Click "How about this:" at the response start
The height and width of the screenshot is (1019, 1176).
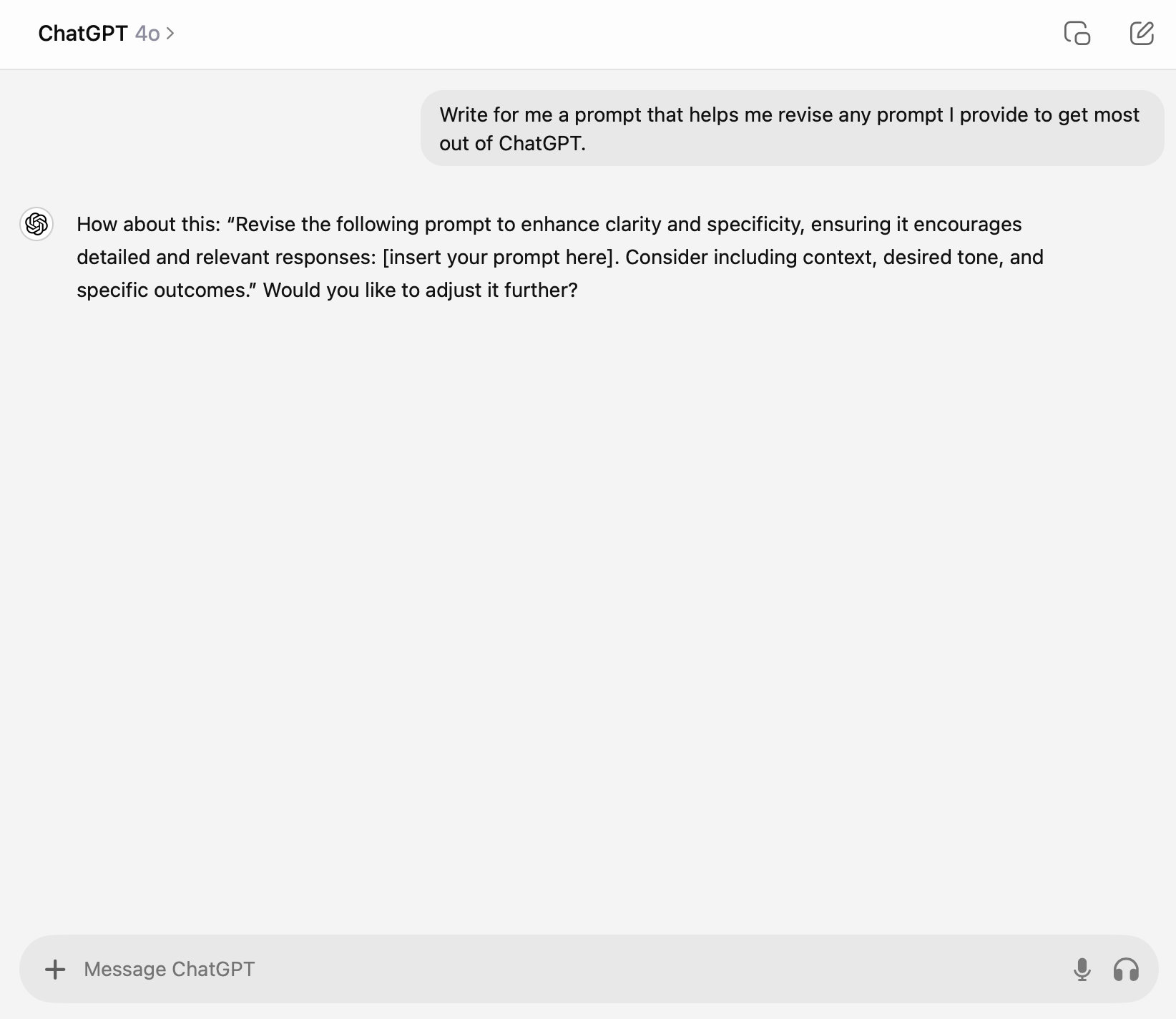(x=149, y=224)
